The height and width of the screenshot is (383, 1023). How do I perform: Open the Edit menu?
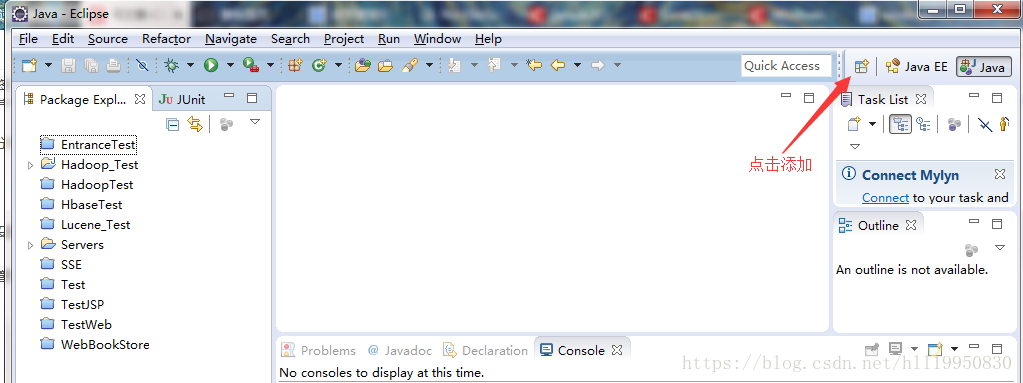tap(63, 39)
